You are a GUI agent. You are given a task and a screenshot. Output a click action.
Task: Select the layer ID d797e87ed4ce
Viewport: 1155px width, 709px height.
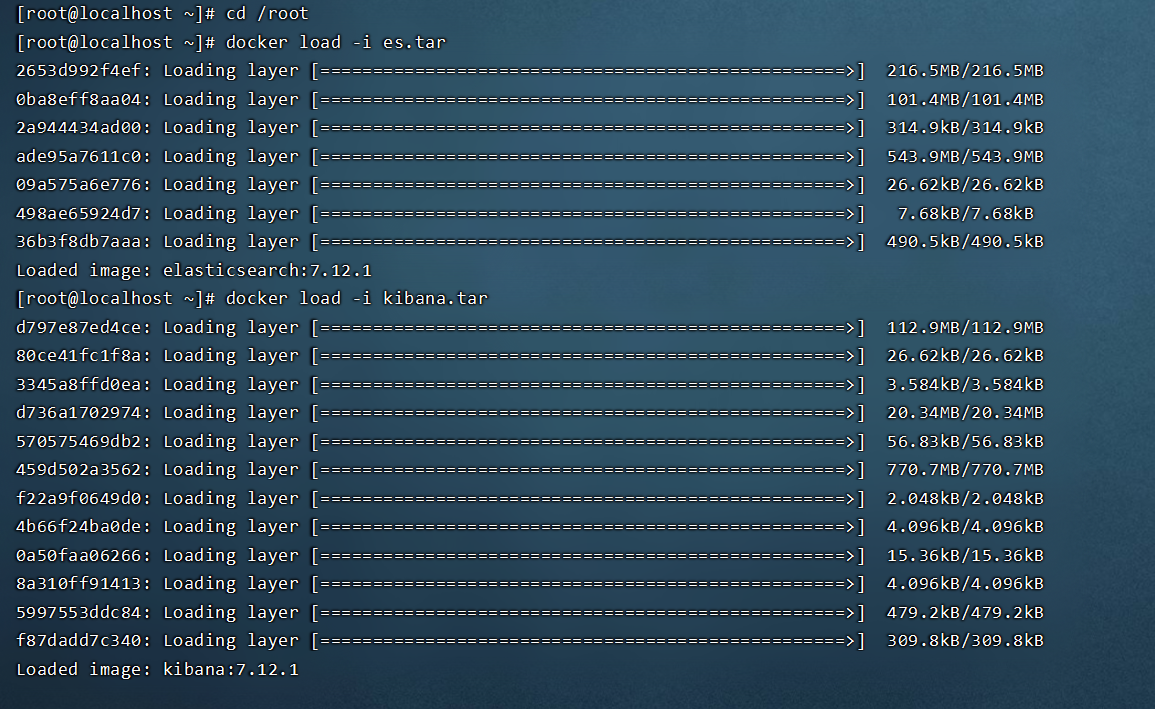[78, 327]
